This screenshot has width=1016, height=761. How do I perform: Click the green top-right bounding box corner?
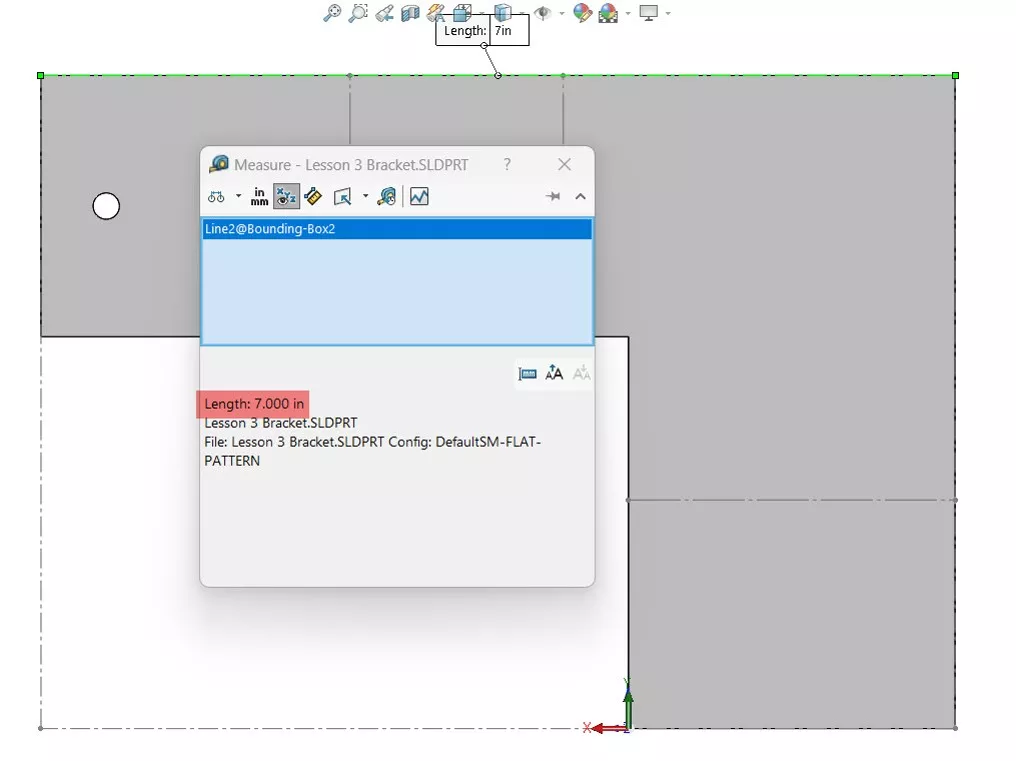955,76
